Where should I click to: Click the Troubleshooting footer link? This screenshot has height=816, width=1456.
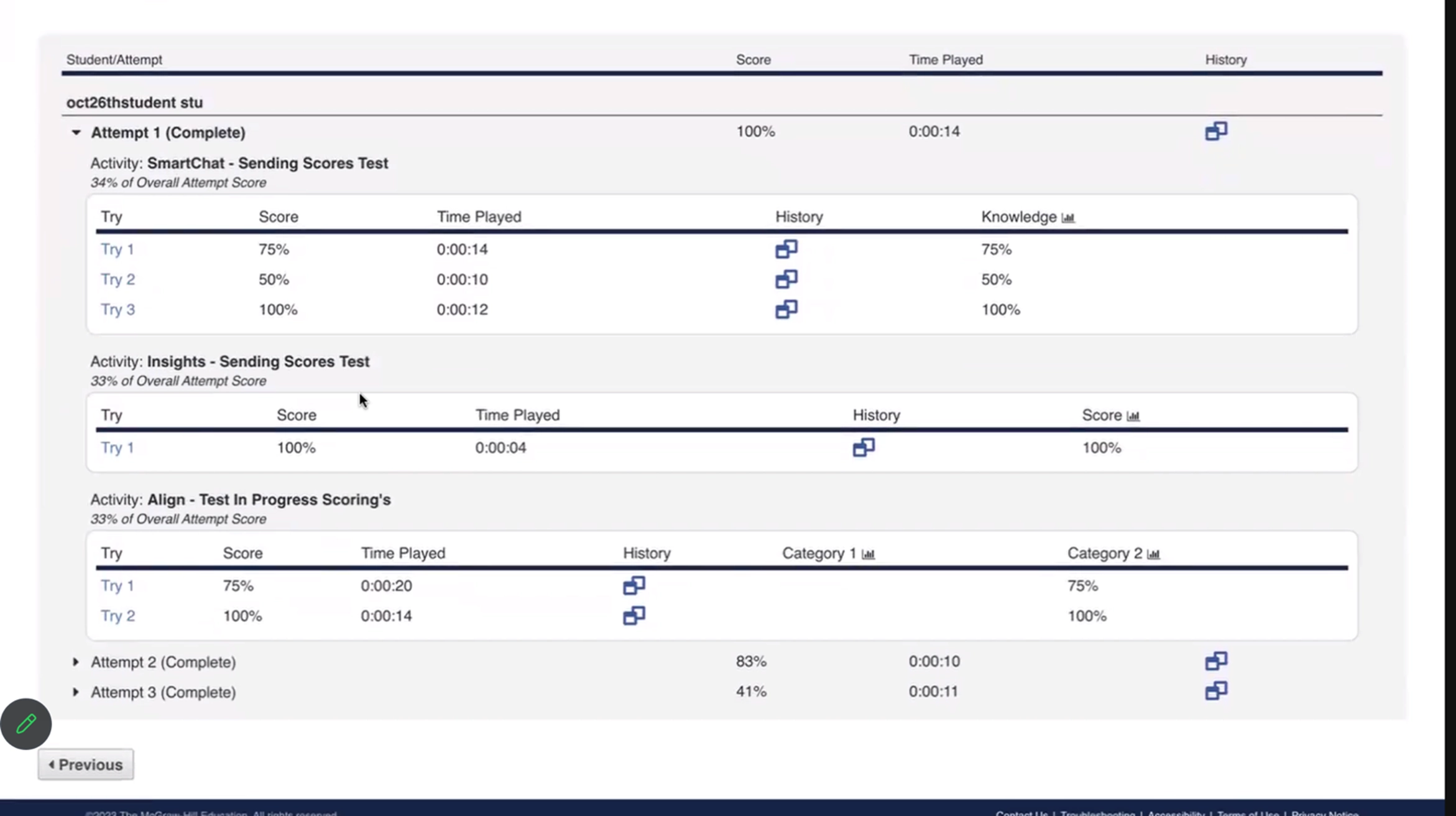tap(1097, 813)
